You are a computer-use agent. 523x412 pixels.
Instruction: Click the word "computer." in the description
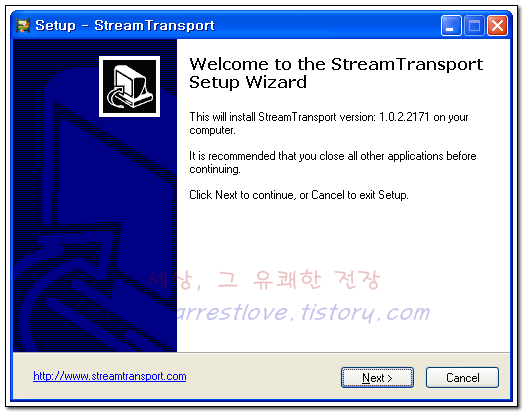212,130
